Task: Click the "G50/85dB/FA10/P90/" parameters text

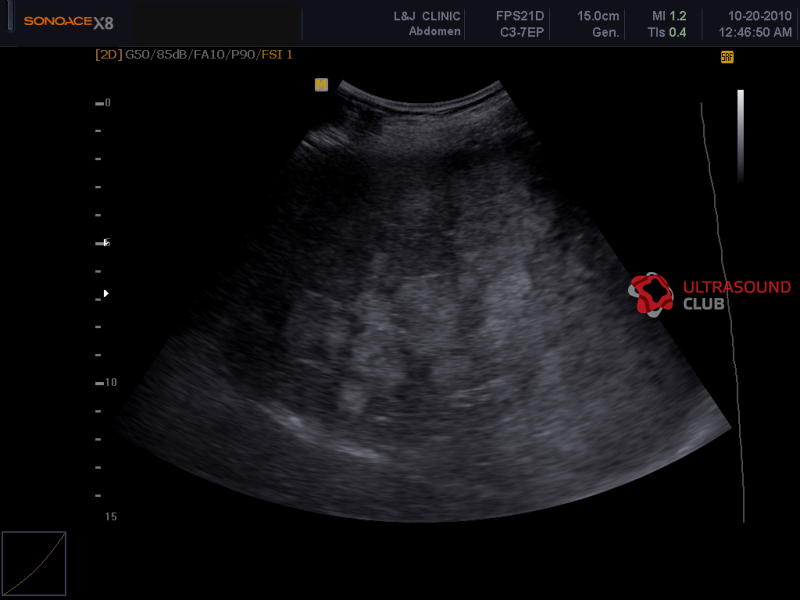Action: (193, 55)
